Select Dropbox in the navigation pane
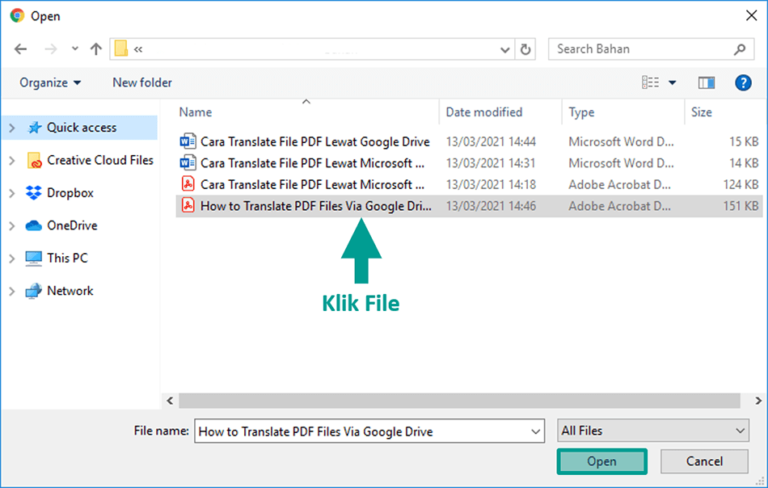The width and height of the screenshot is (768, 488). pos(70,193)
